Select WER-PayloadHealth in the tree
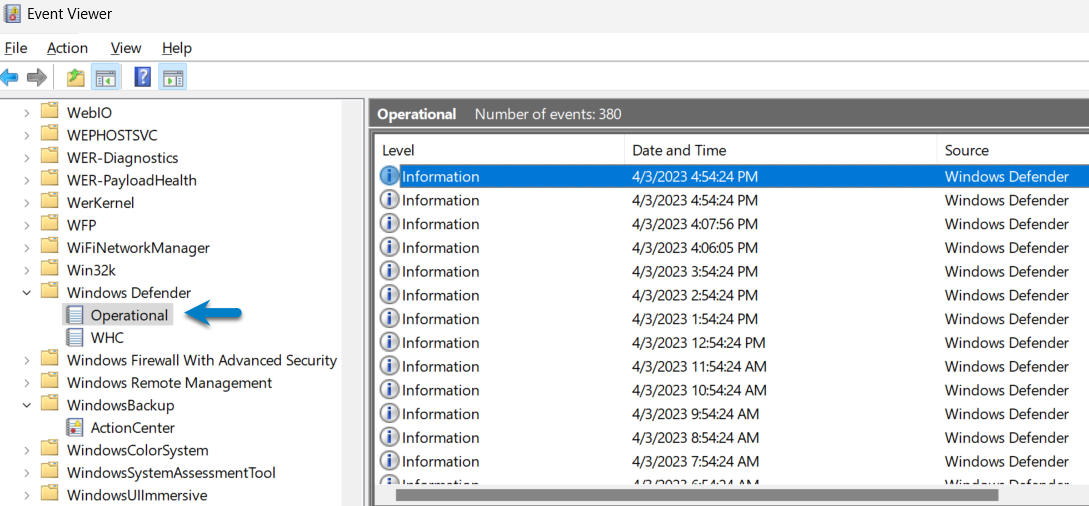1089x506 pixels. click(x=131, y=180)
